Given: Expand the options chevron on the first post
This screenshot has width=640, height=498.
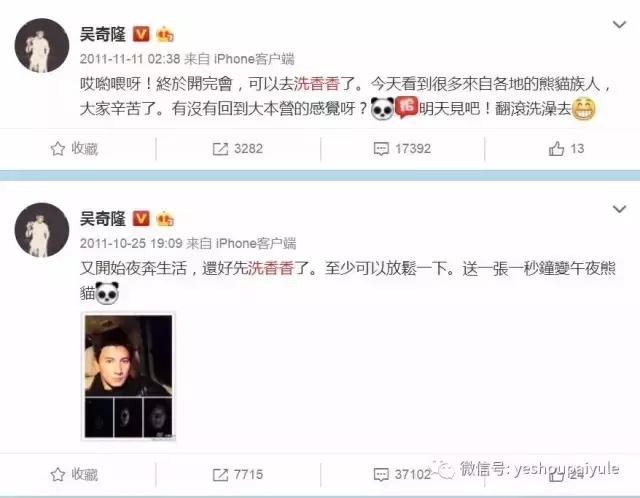Looking at the screenshot, I should tap(619, 25).
